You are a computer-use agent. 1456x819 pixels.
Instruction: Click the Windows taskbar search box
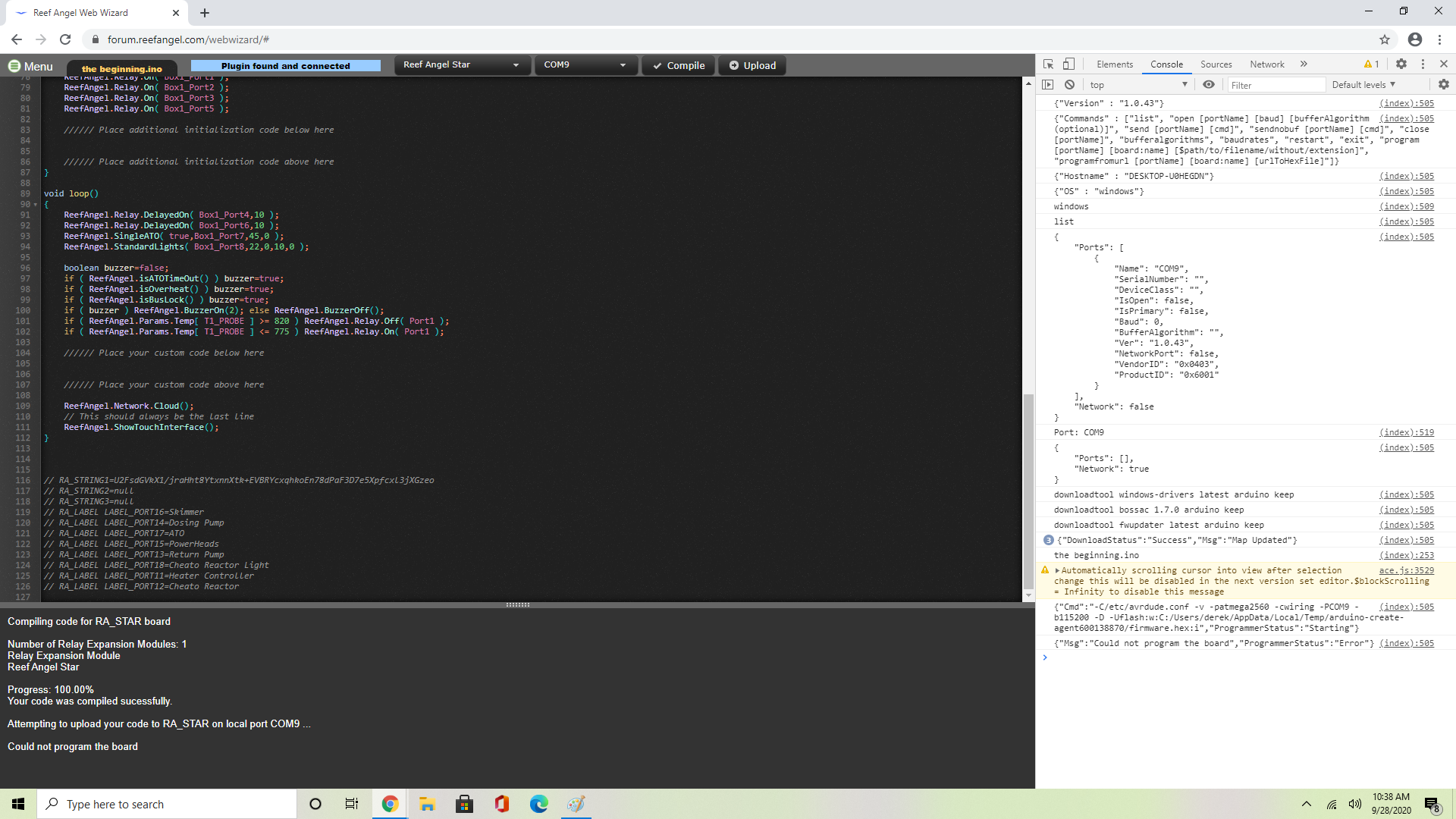click(x=167, y=804)
